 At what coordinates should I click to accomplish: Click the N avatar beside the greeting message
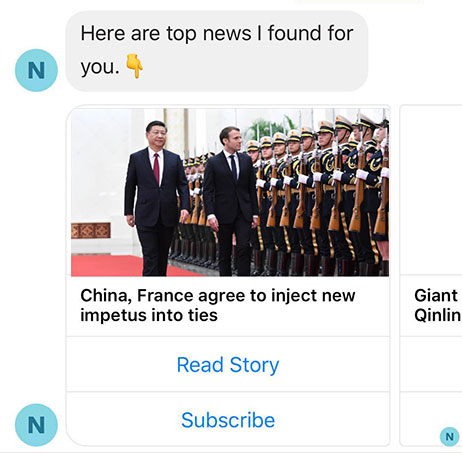(x=36, y=70)
